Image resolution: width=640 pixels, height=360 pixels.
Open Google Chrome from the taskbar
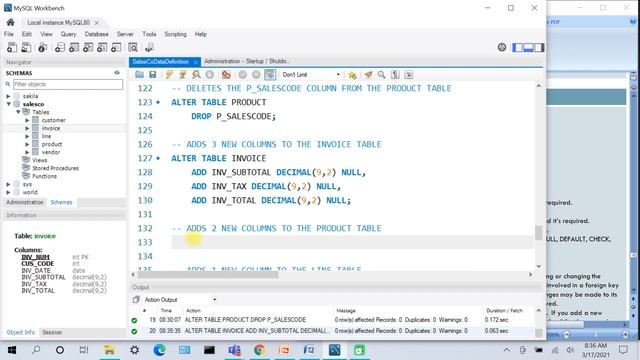click(x=259, y=350)
